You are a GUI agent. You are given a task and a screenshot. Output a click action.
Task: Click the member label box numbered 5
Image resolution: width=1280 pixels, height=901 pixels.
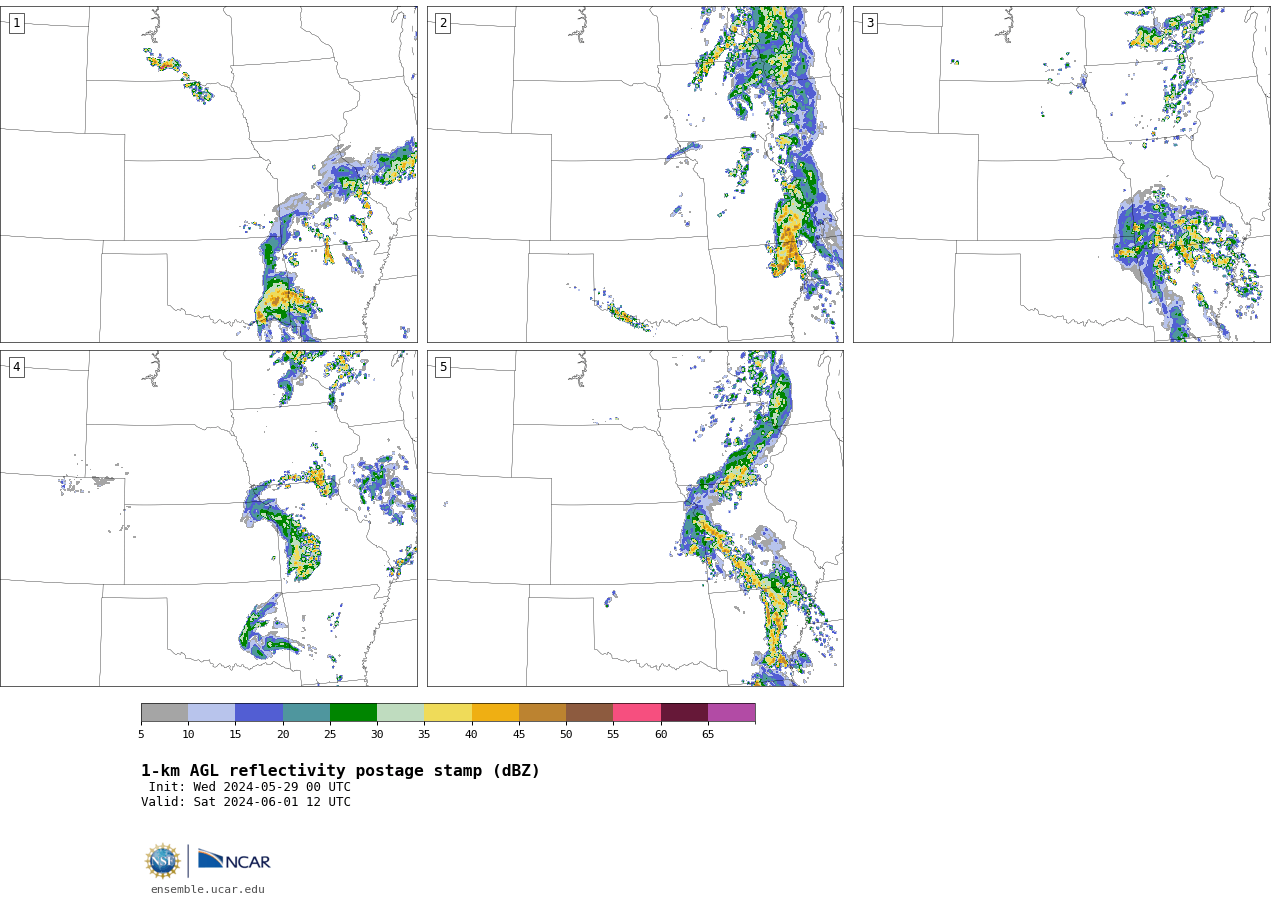point(443,367)
